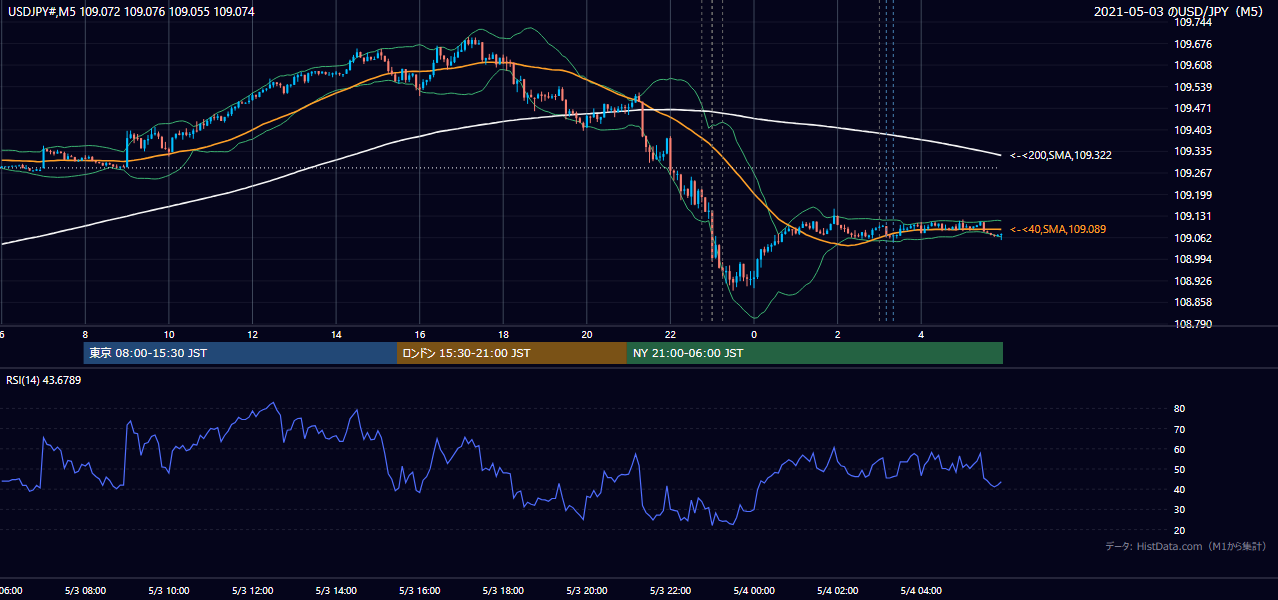This screenshot has height=600, width=1278.
Task: Click RSI axis level 20
Action: (x=1180, y=530)
